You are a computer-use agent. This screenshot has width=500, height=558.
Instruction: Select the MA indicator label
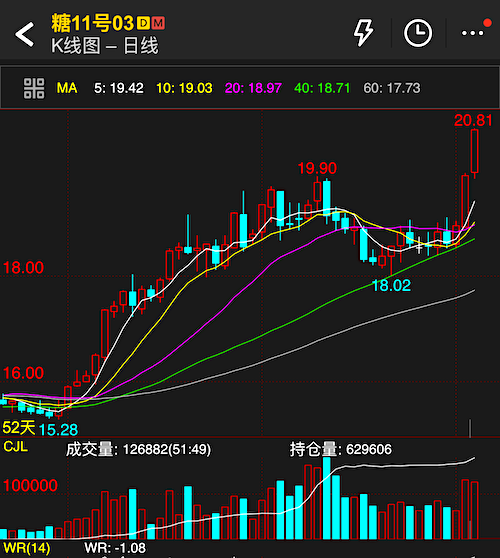(x=67, y=88)
